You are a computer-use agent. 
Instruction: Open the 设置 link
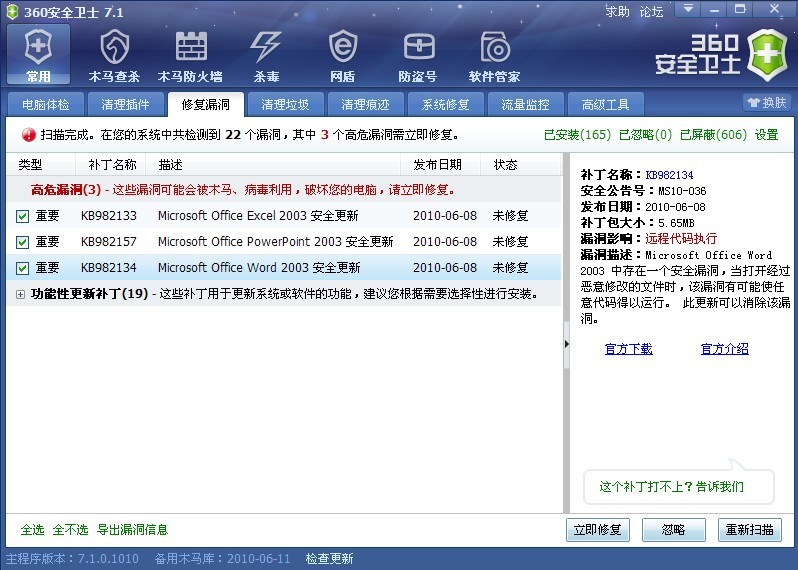(766, 135)
